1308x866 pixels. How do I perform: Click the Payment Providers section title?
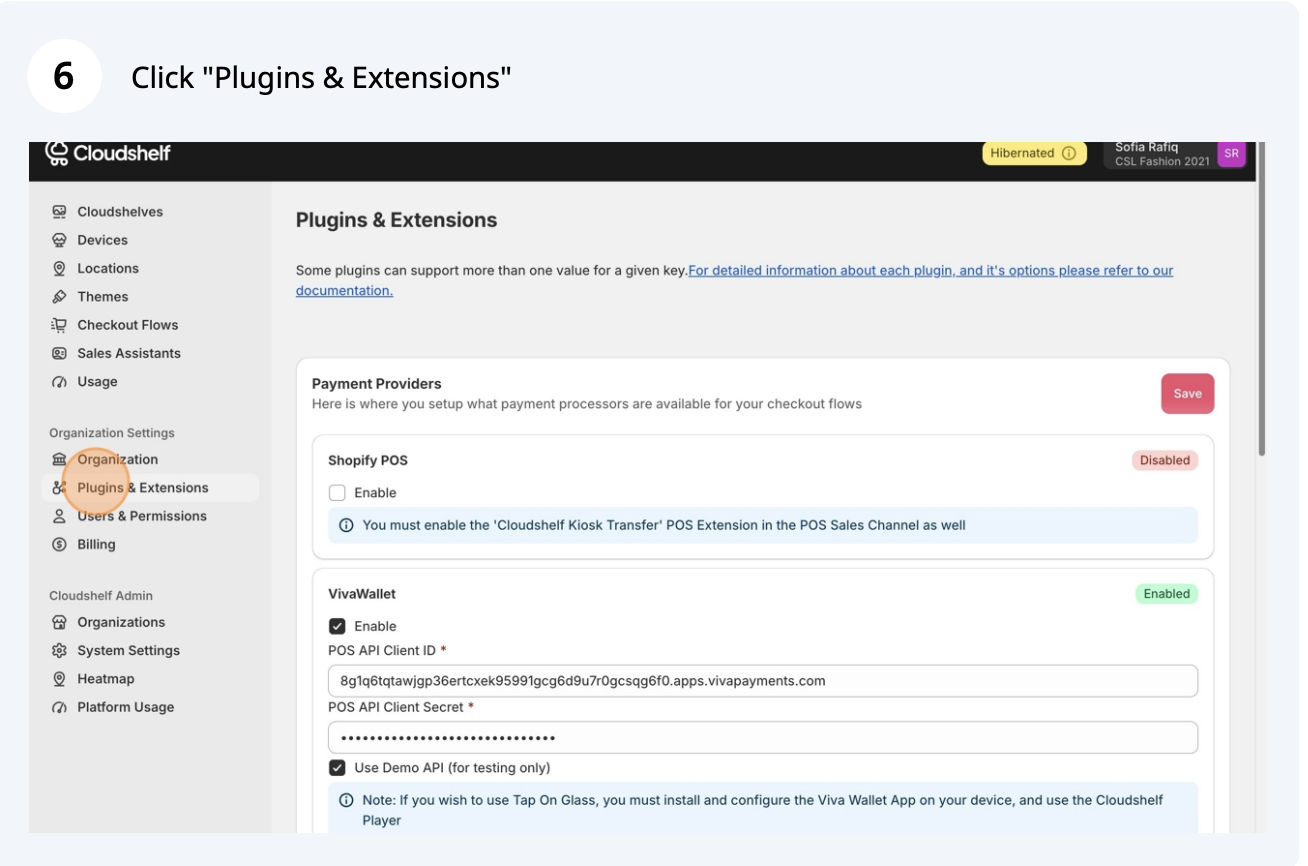point(377,384)
